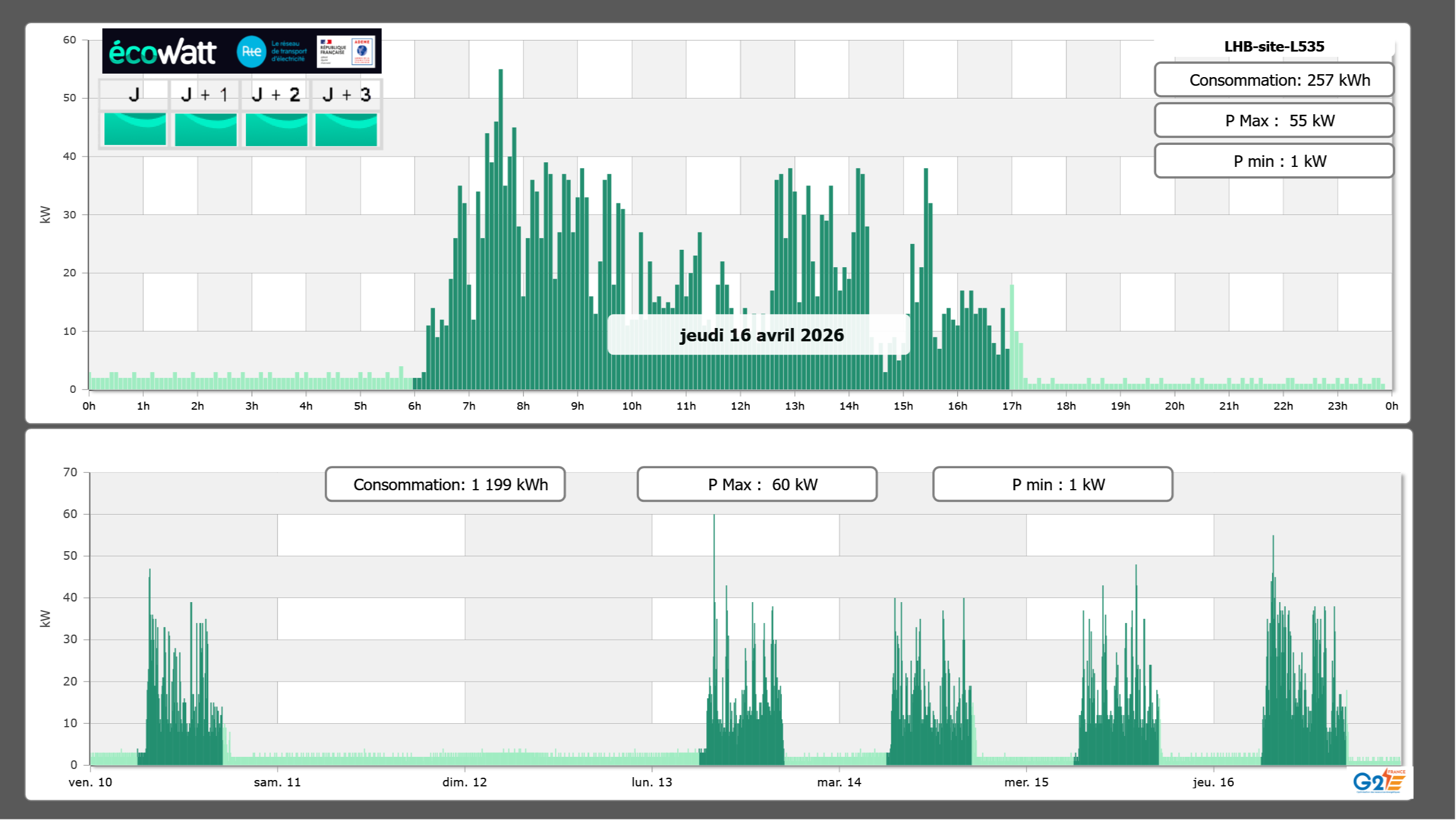Image resolution: width=1456 pixels, height=820 pixels.
Task: Click the green signal icon under J + 3
Action: (346, 129)
